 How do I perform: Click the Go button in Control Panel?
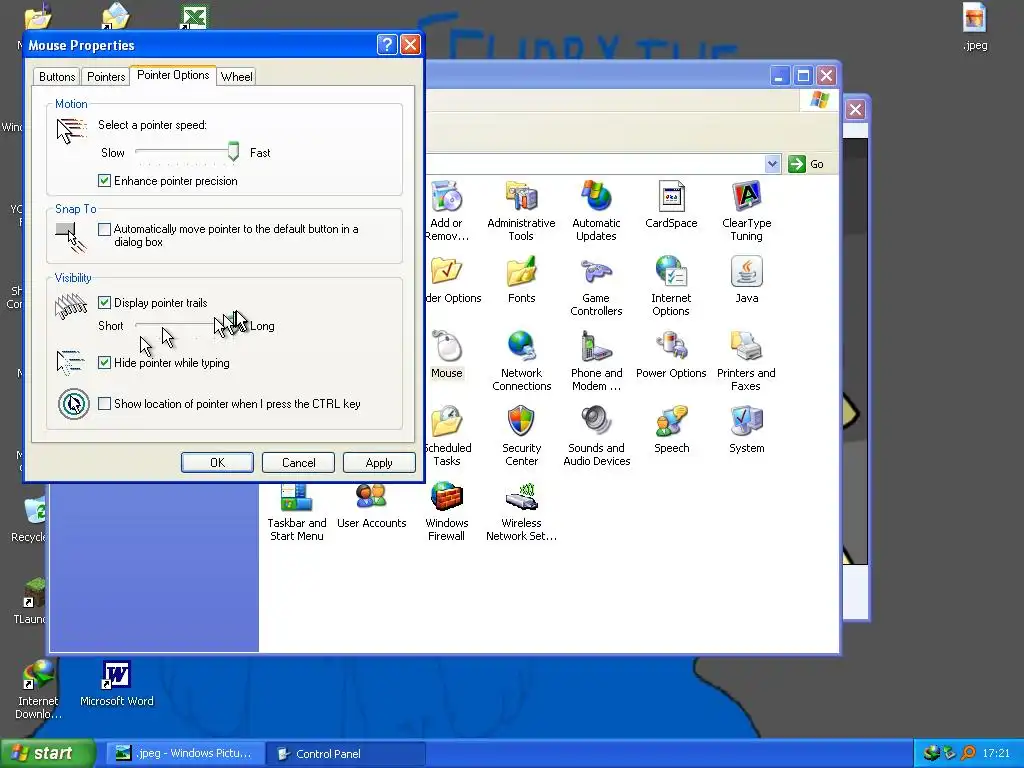(806, 164)
